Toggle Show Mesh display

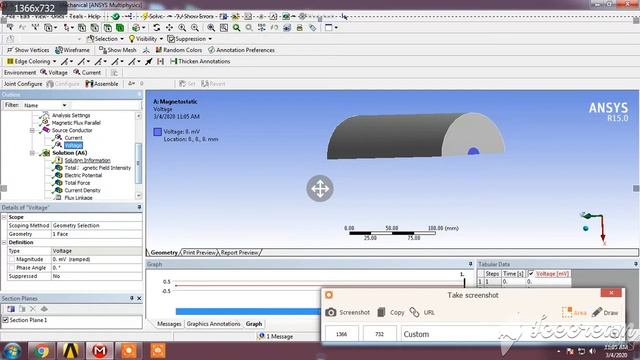118,50
